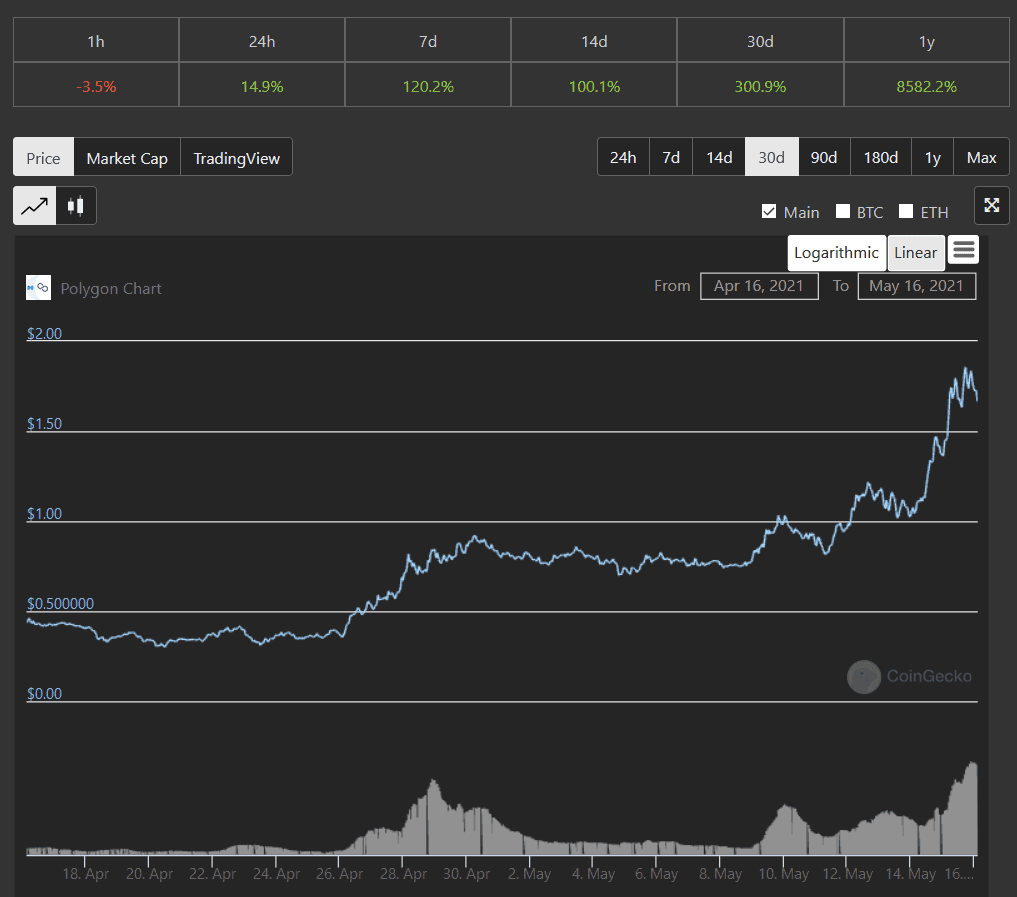The height and width of the screenshot is (897, 1017).
Task: Enable the BTC comparison checkbox
Action: click(x=843, y=211)
